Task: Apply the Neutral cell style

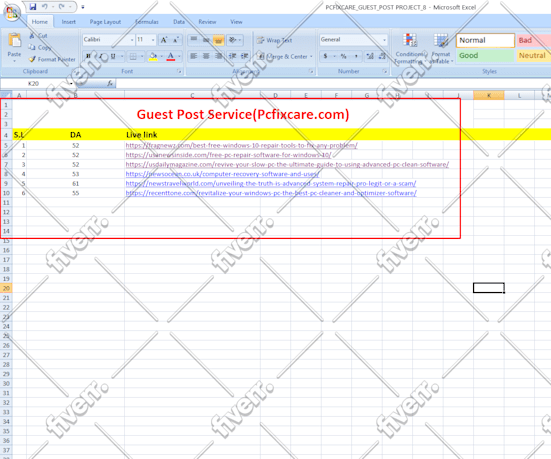Action: tap(533, 56)
